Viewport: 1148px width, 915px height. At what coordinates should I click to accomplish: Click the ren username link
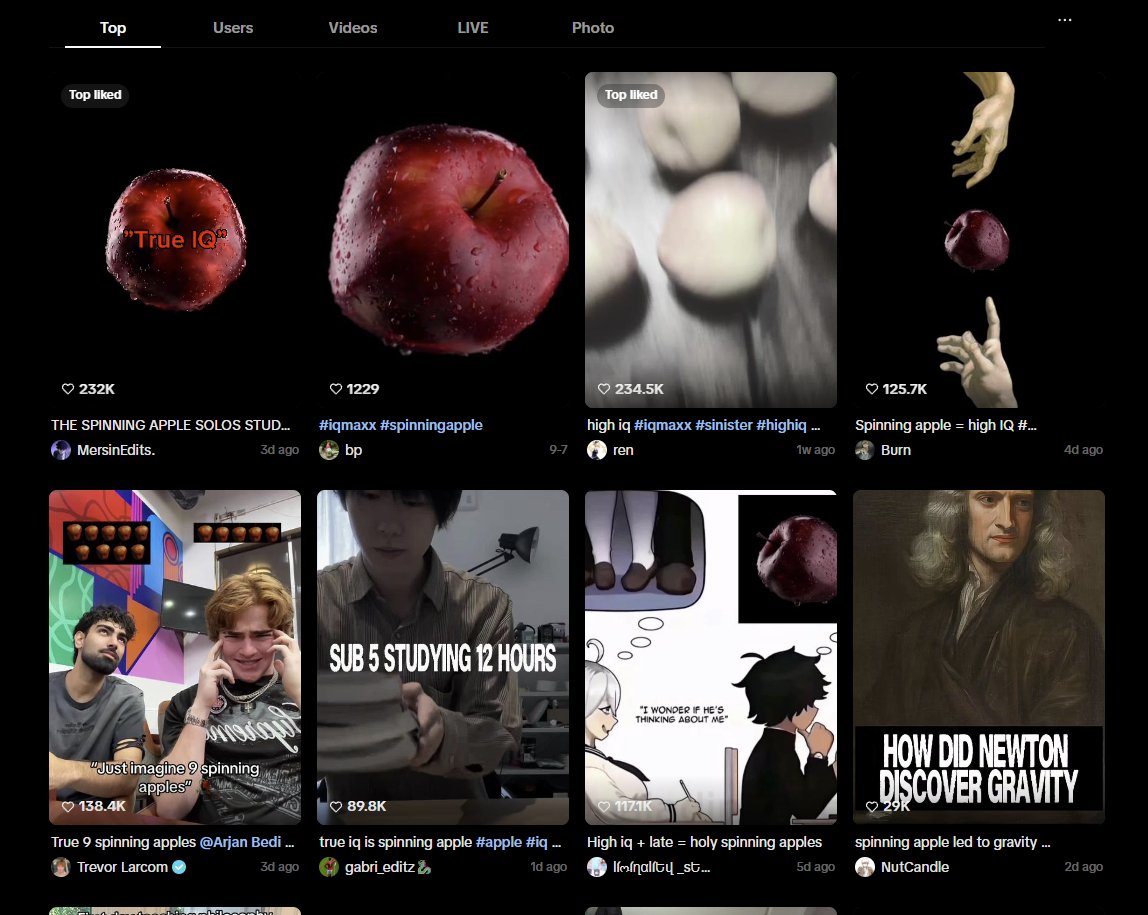pyautogui.click(x=623, y=450)
